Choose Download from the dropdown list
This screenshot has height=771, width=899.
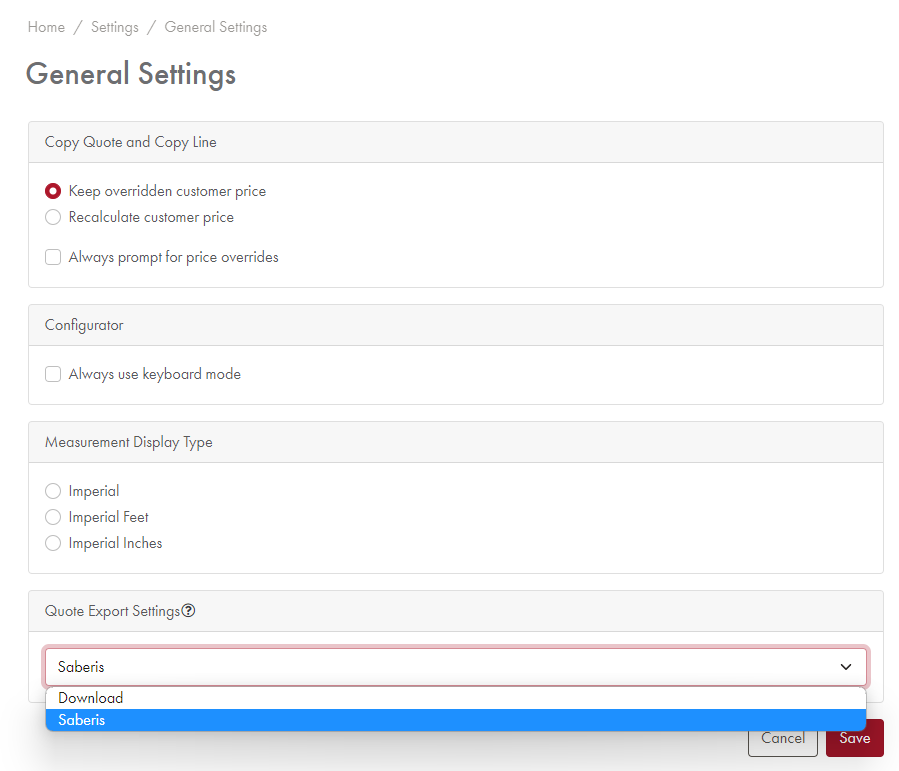coord(91,698)
